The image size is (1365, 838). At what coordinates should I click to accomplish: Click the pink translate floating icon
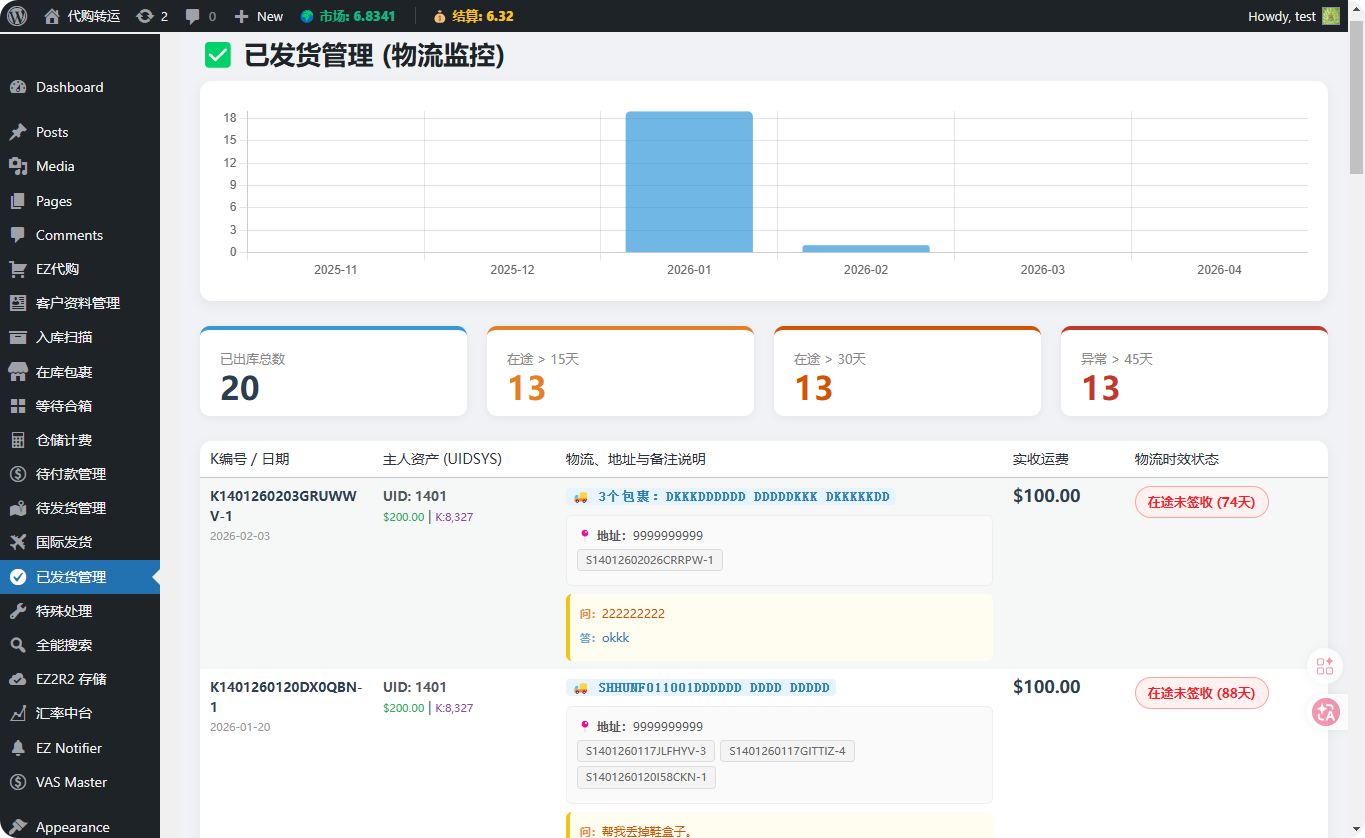1326,712
